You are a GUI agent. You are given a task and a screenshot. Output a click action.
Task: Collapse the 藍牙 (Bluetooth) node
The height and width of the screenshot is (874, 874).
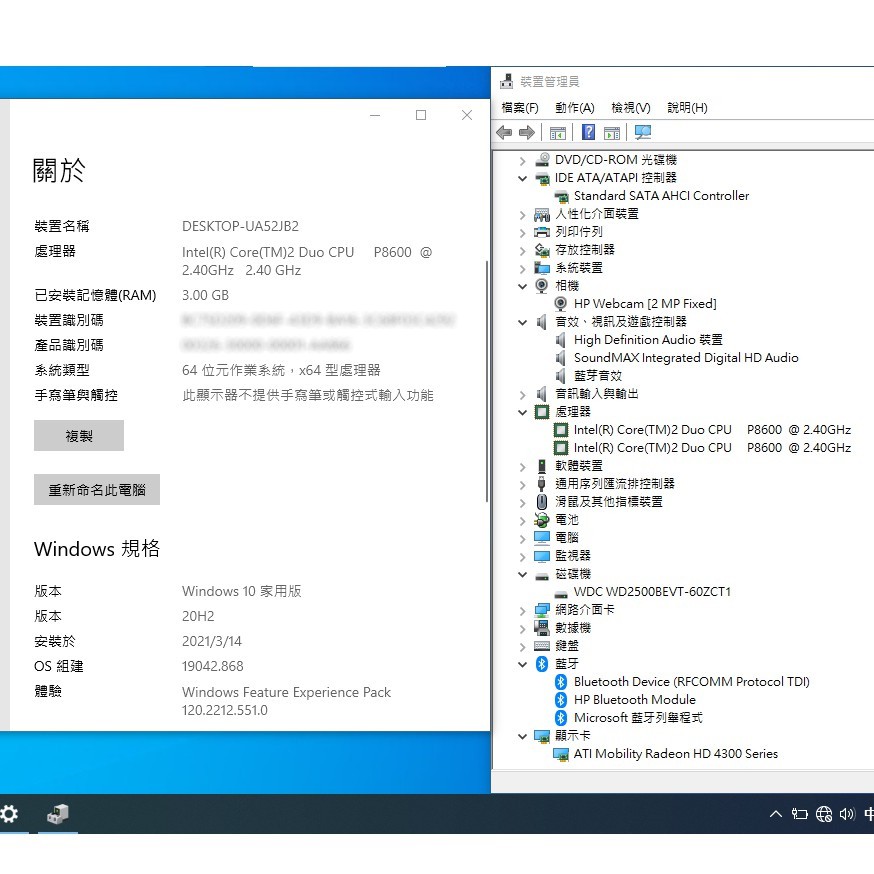(522, 664)
